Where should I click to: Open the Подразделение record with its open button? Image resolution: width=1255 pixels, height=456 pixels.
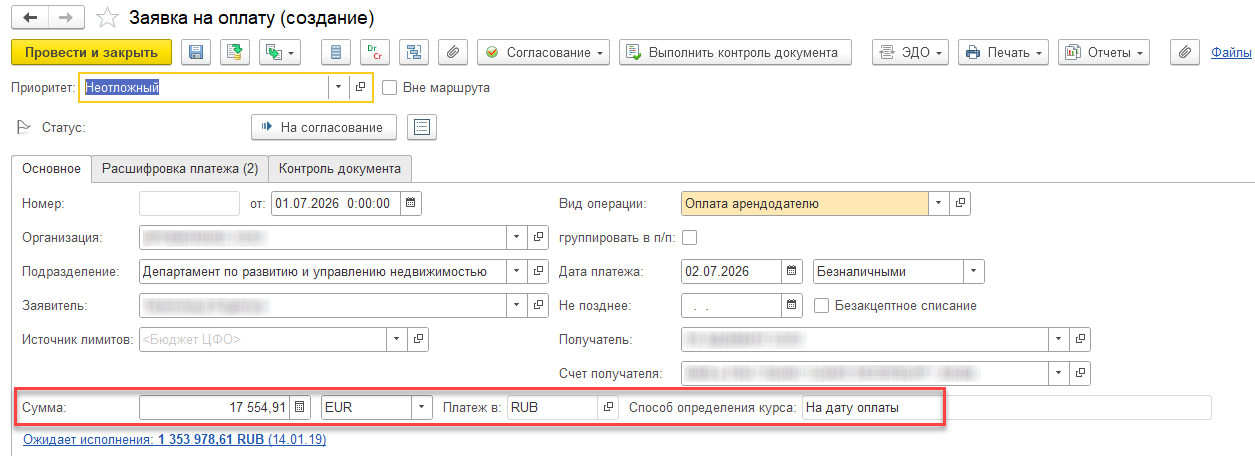(x=539, y=271)
